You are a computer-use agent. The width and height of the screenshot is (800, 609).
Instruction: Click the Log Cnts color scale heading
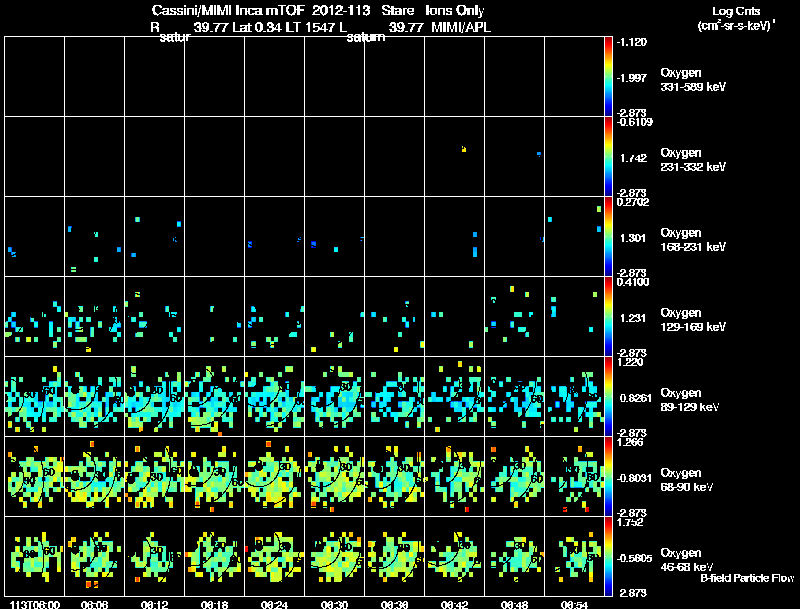(735, 18)
